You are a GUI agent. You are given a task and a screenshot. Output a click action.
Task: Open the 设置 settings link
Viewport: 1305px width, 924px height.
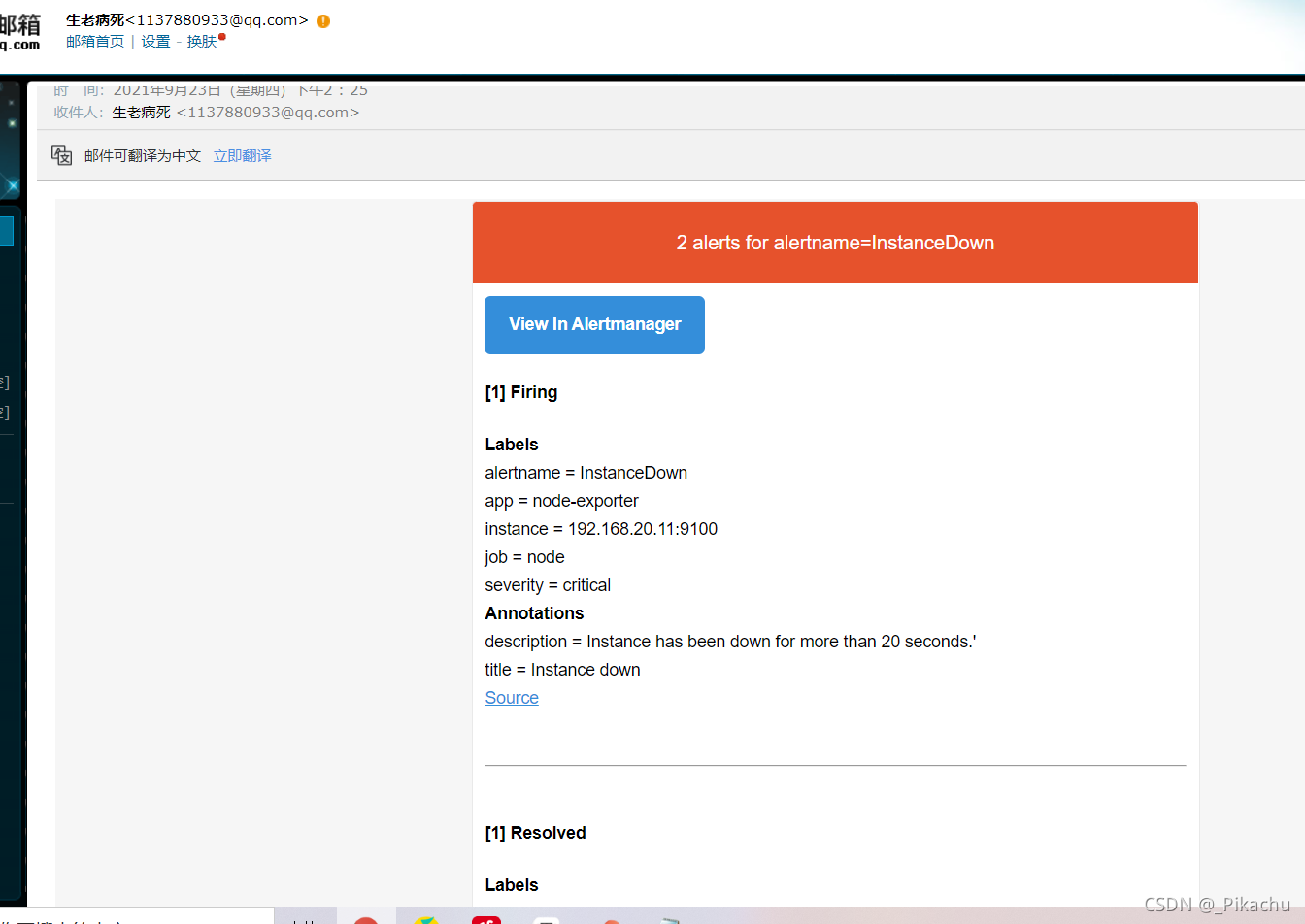click(x=155, y=42)
